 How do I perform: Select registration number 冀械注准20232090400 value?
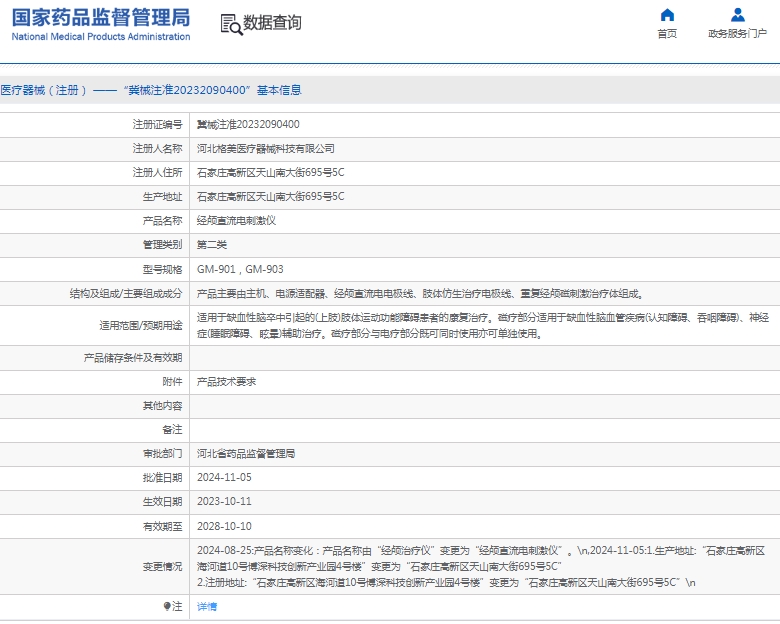click(248, 124)
